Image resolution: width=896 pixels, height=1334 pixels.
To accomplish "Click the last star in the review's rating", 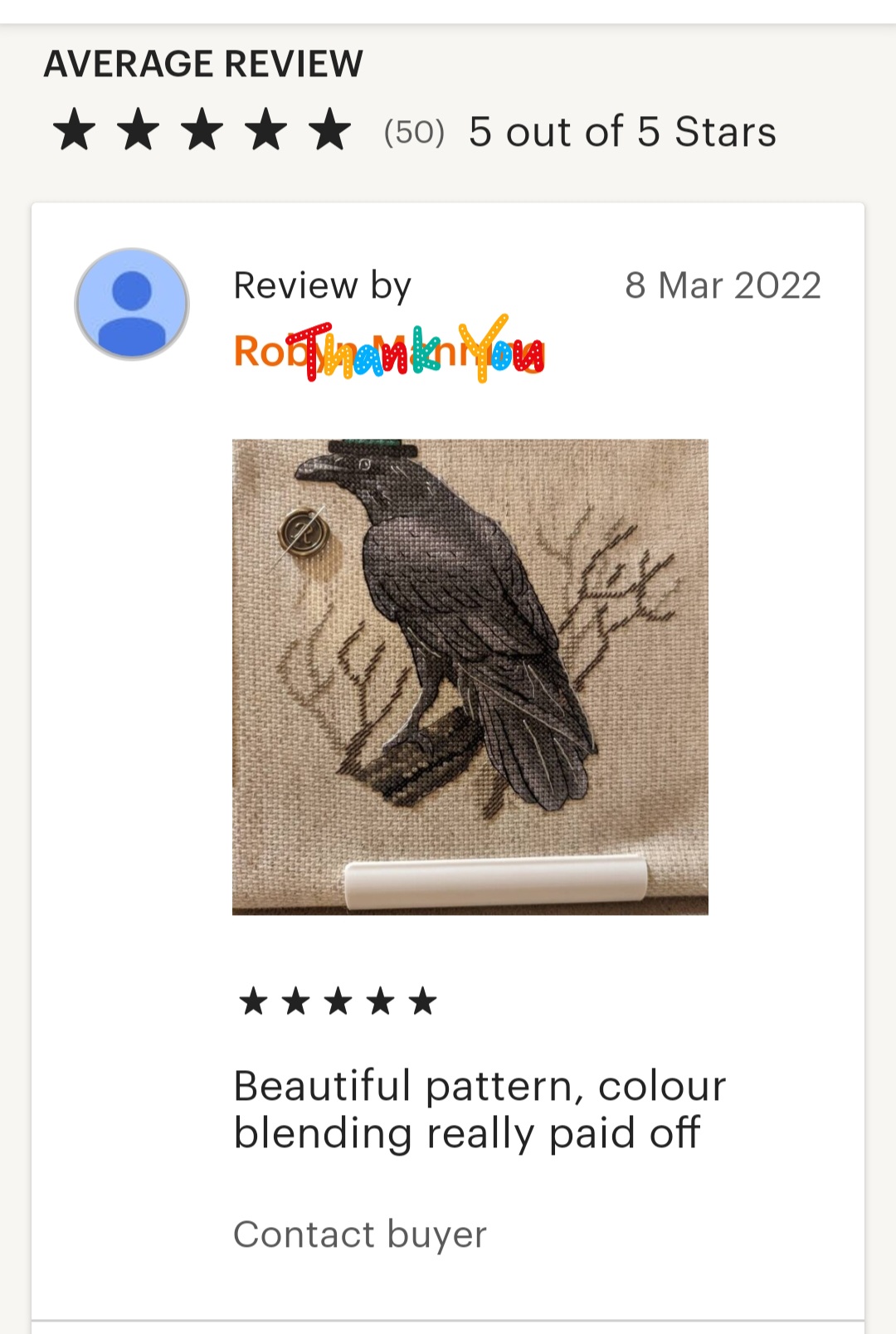I will tap(423, 1001).
